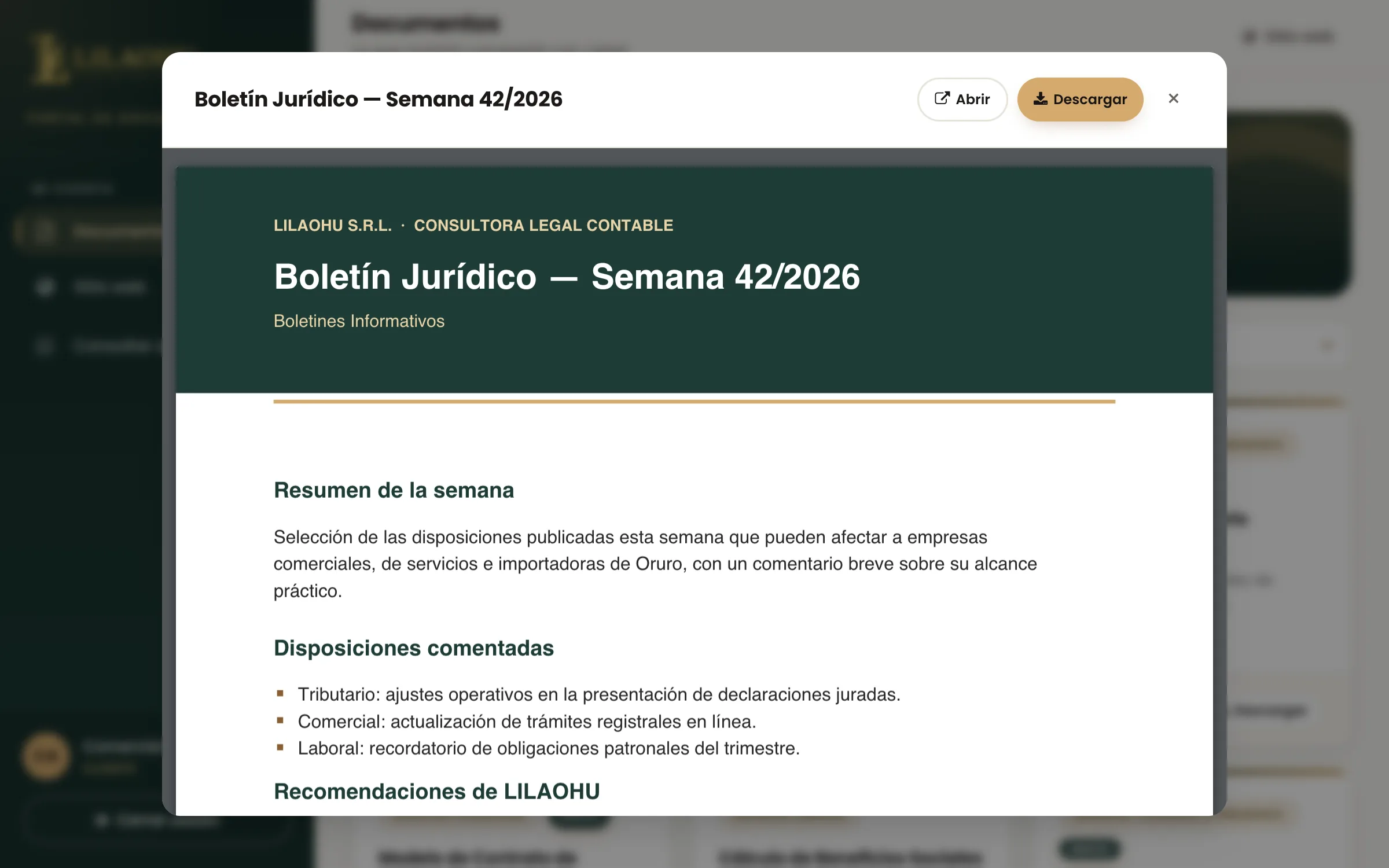The height and width of the screenshot is (868, 1389).
Task: Click the dialog title Boletín Jurídico — Semana 42/2026
Action: 379,99
